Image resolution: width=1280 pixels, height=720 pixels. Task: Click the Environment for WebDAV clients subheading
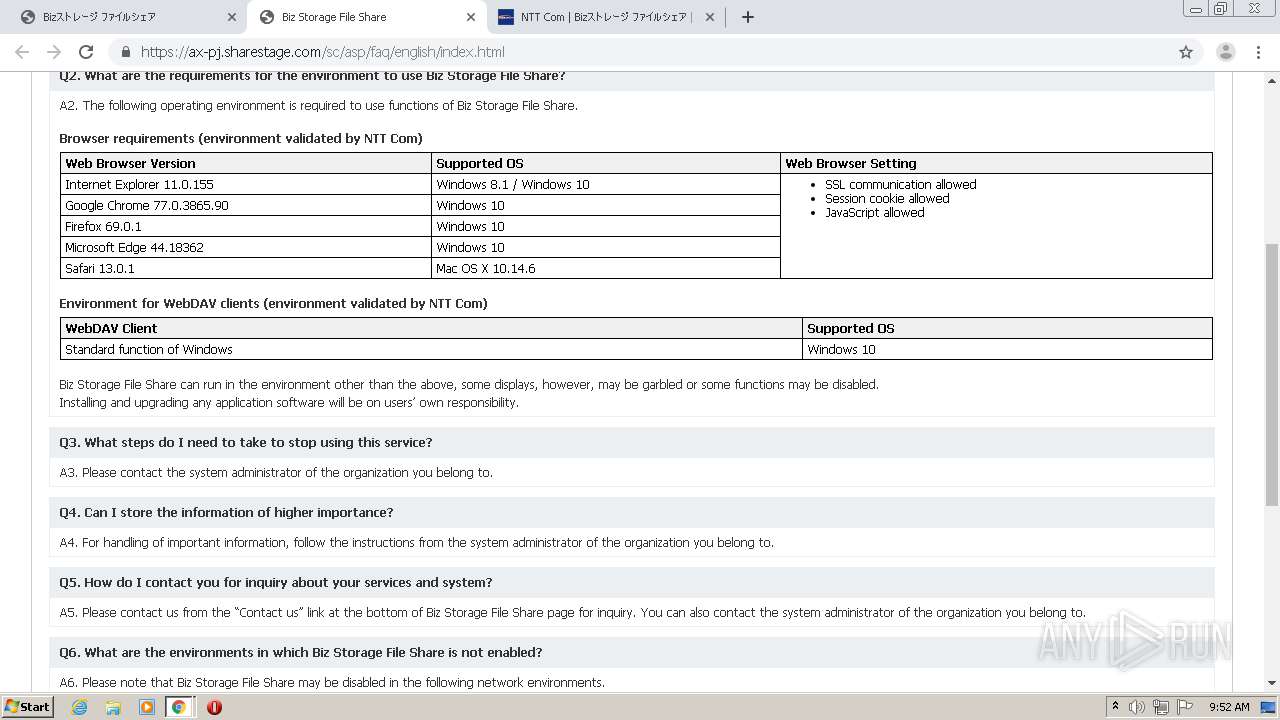(273, 303)
